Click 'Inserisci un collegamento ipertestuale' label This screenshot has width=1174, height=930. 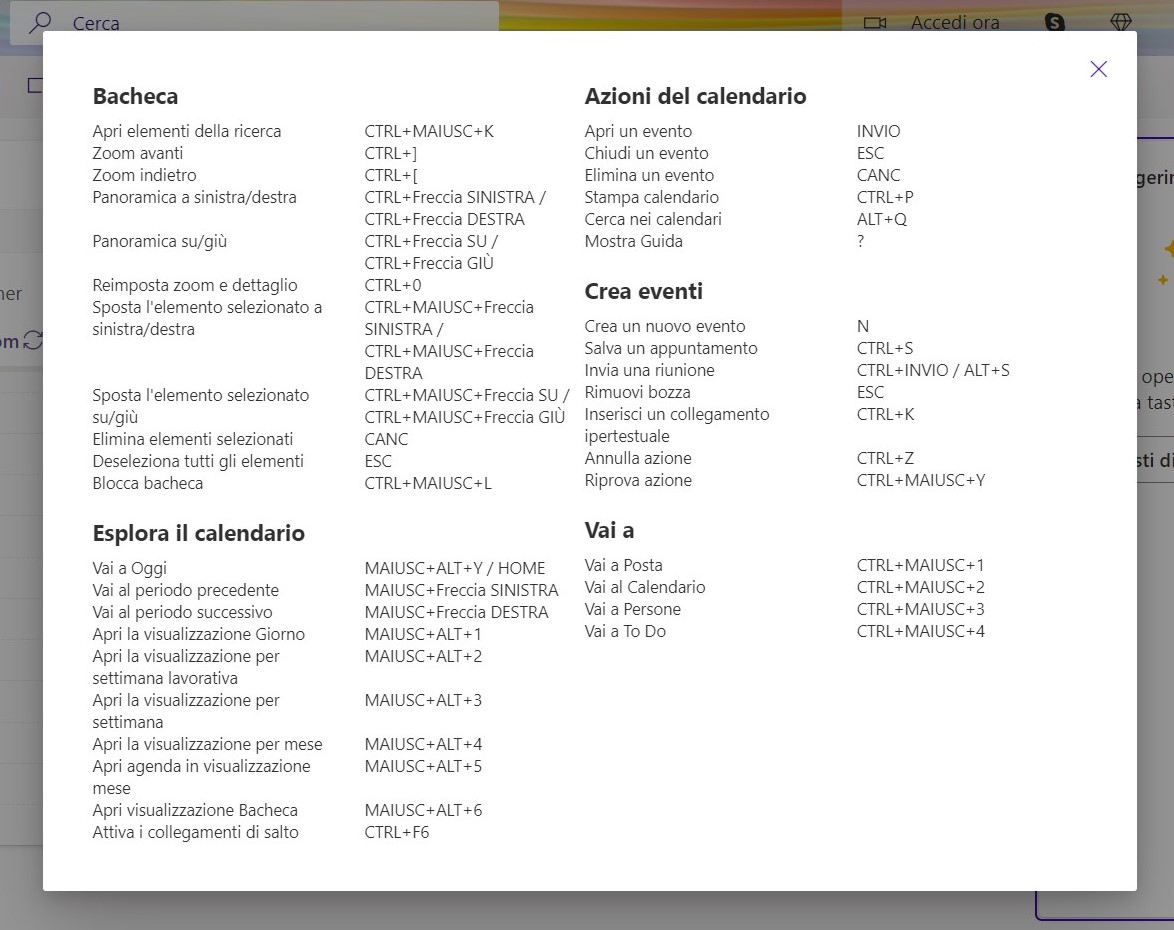pos(677,425)
